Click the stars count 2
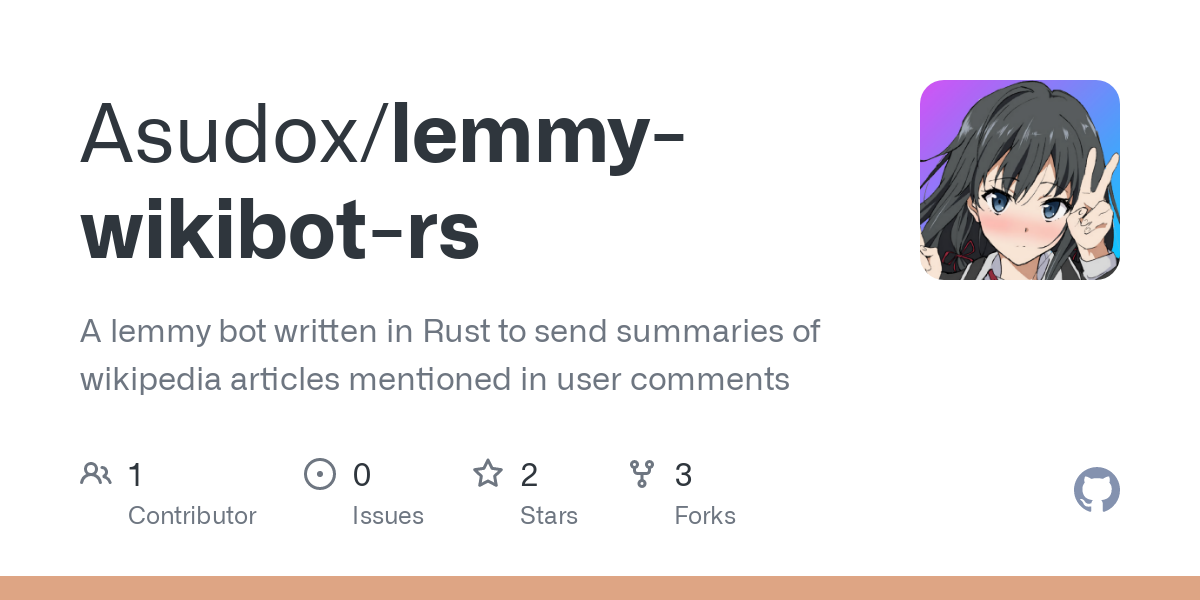This screenshot has width=1200, height=600. tap(529, 474)
